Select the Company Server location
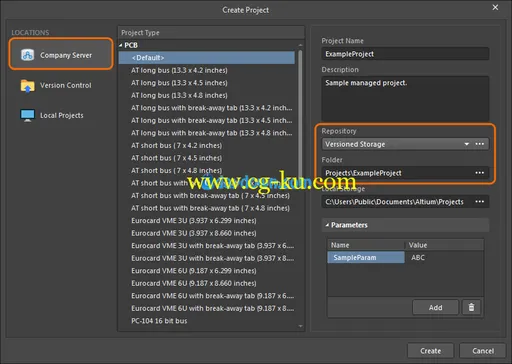Viewport: 512px width, 364px height. [61, 54]
